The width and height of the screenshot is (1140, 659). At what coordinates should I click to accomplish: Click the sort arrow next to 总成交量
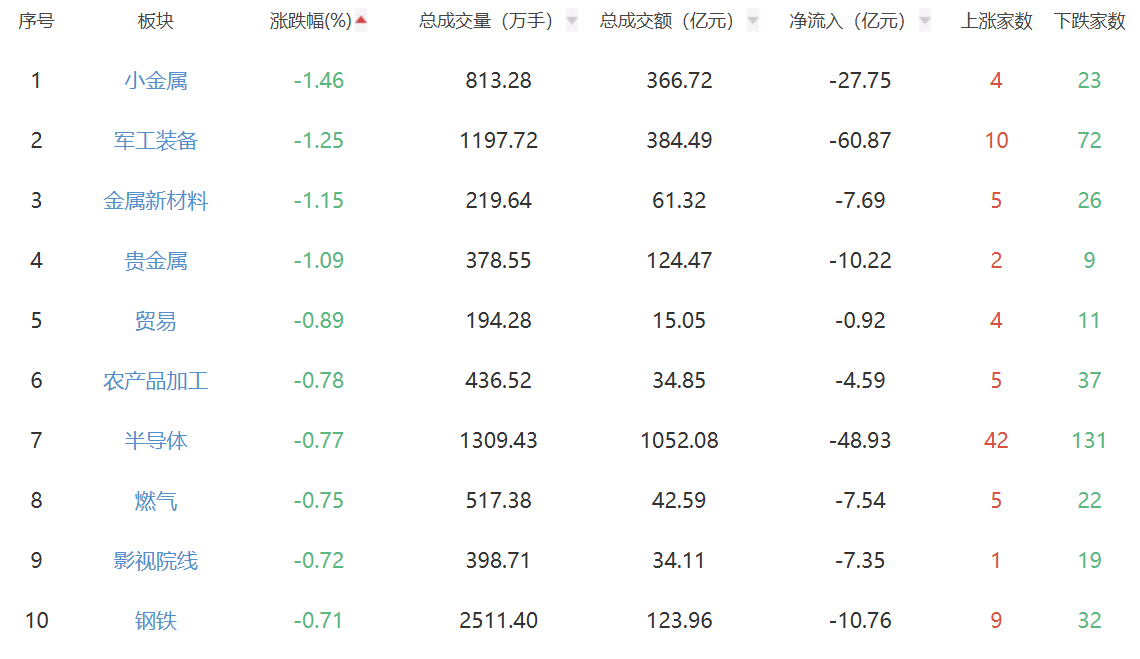click(x=571, y=20)
